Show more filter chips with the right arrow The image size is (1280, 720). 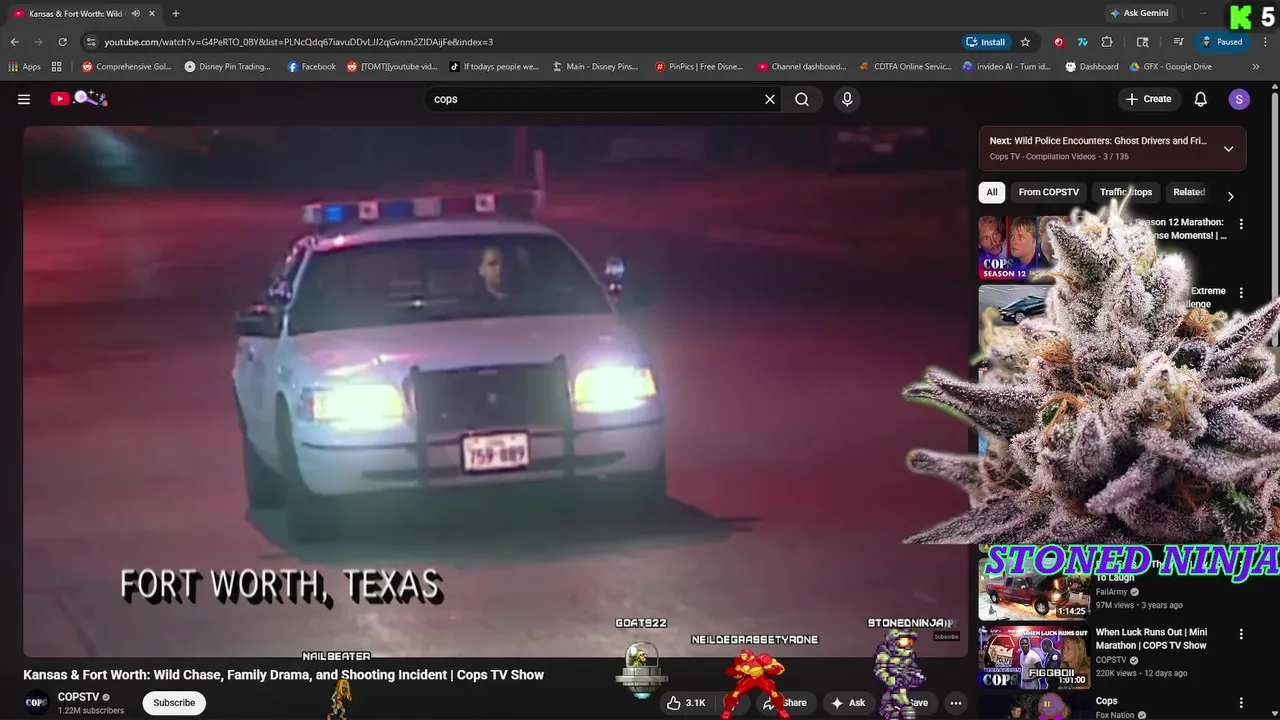coord(1231,196)
